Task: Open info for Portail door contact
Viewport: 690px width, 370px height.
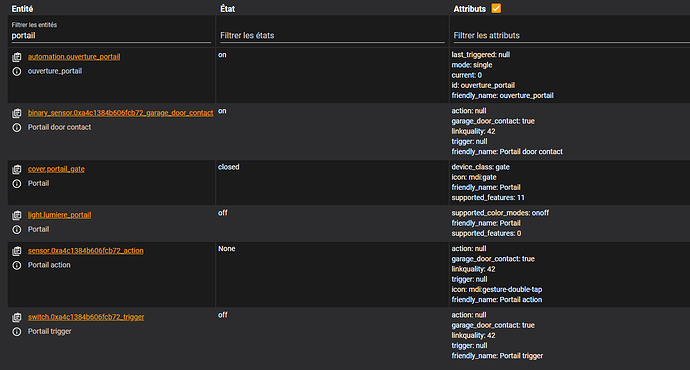Action: coord(17,128)
